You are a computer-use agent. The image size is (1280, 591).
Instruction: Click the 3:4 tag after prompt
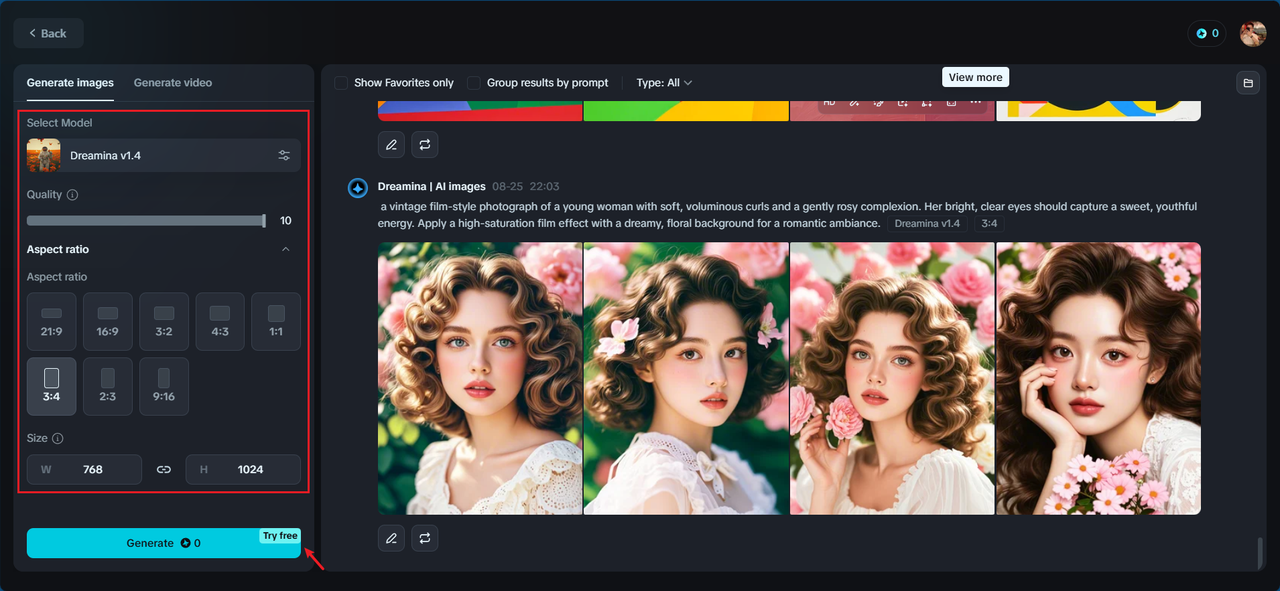[989, 223]
